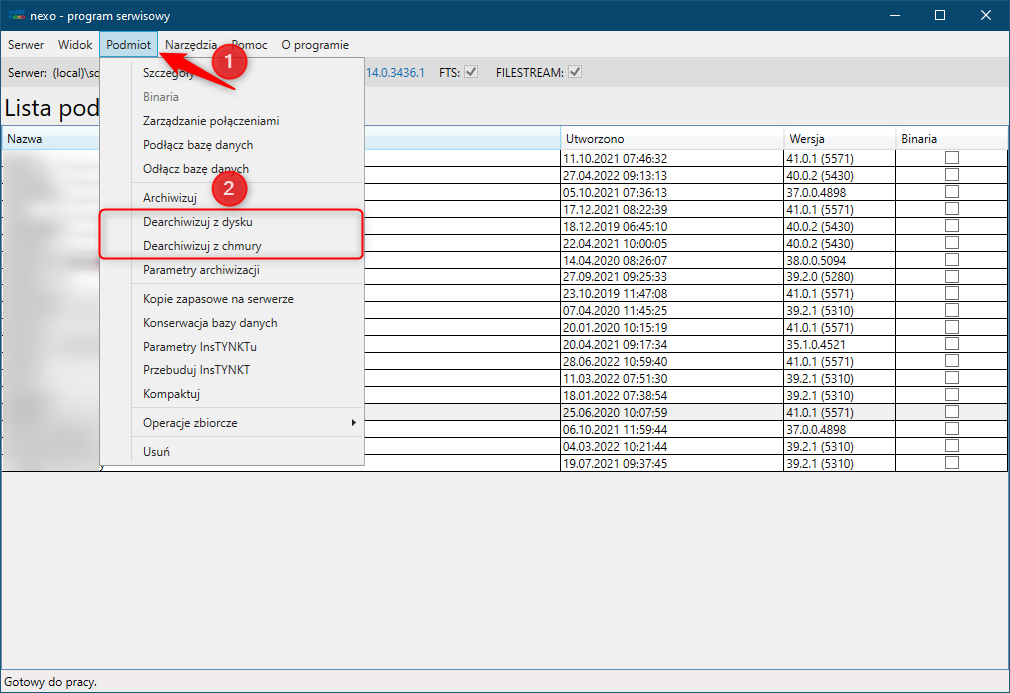Screen dimensions: 1010x693
Task: Click the nexo app icon in title bar
Action: tap(17, 15)
